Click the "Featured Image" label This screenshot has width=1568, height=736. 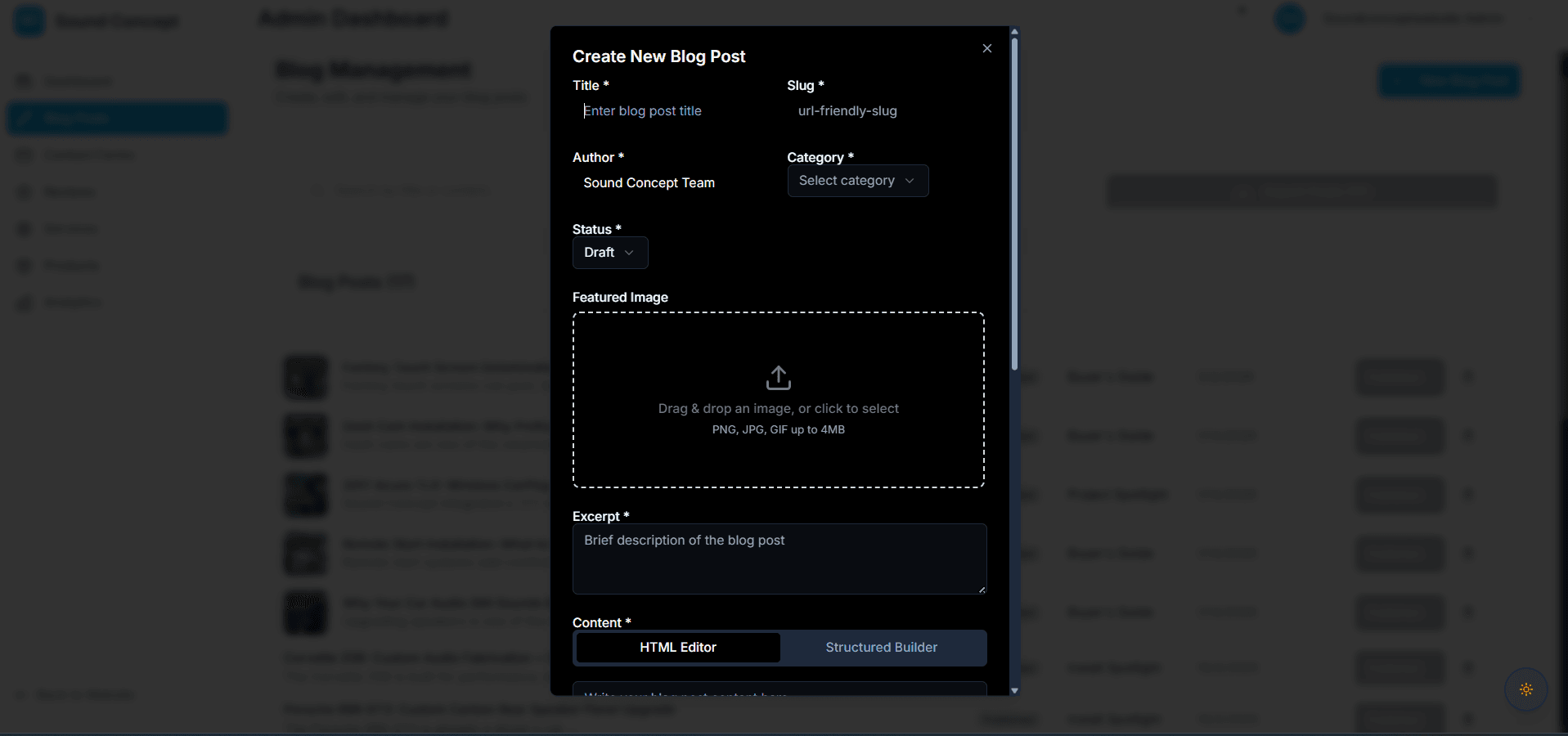click(620, 298)
